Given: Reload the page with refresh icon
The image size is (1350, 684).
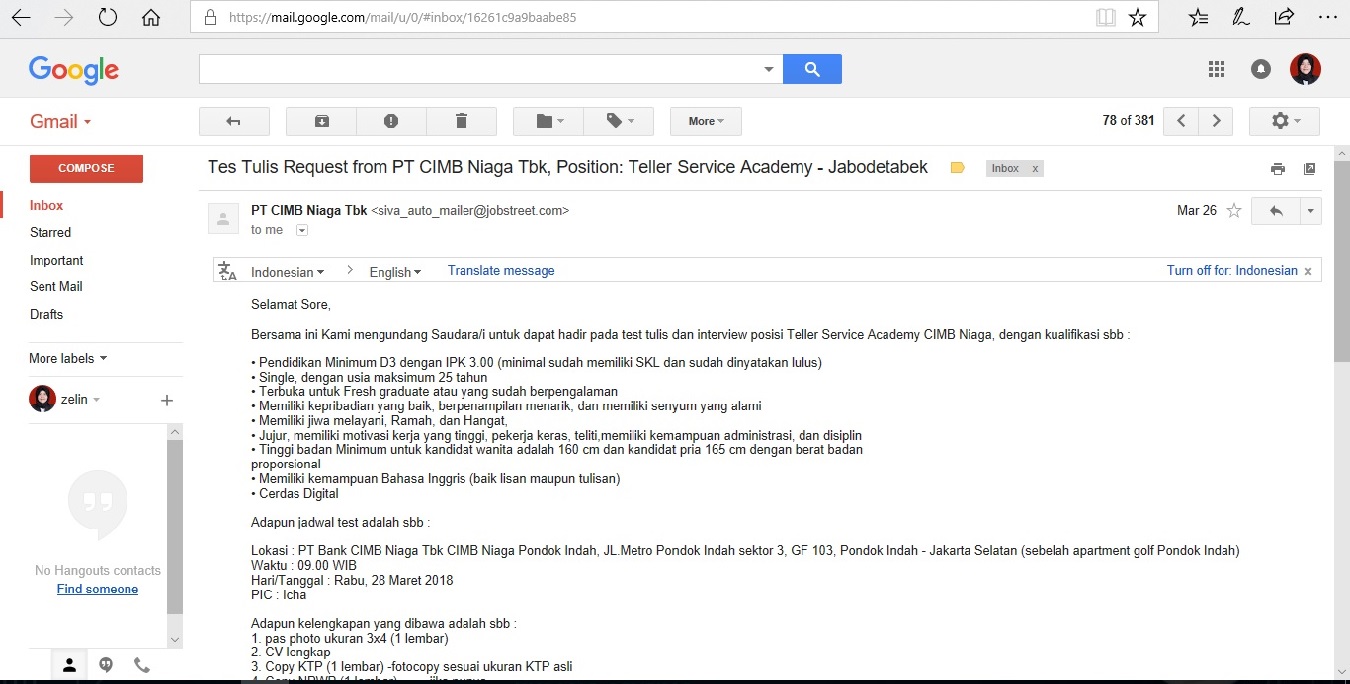Looking at the screenshot, I should (x=107, y=18).
